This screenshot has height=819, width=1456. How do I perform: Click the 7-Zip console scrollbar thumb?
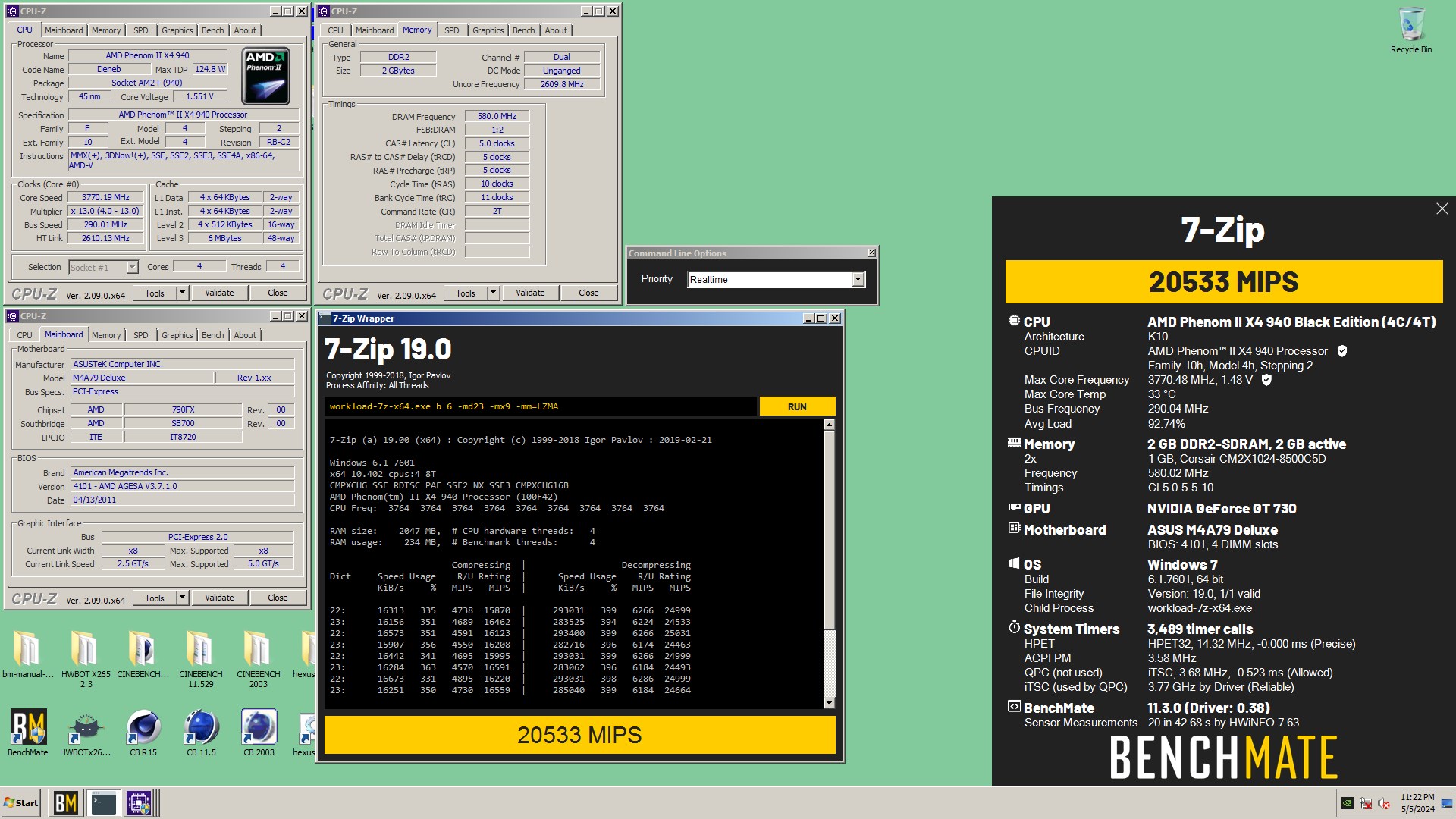click(829, 531)
